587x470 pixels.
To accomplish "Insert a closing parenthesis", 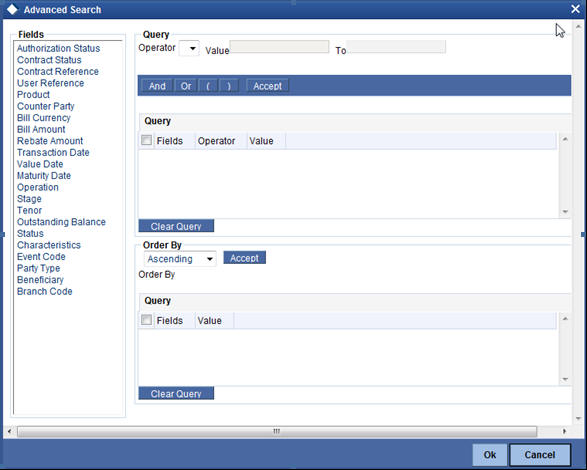I will coord(229,86).
